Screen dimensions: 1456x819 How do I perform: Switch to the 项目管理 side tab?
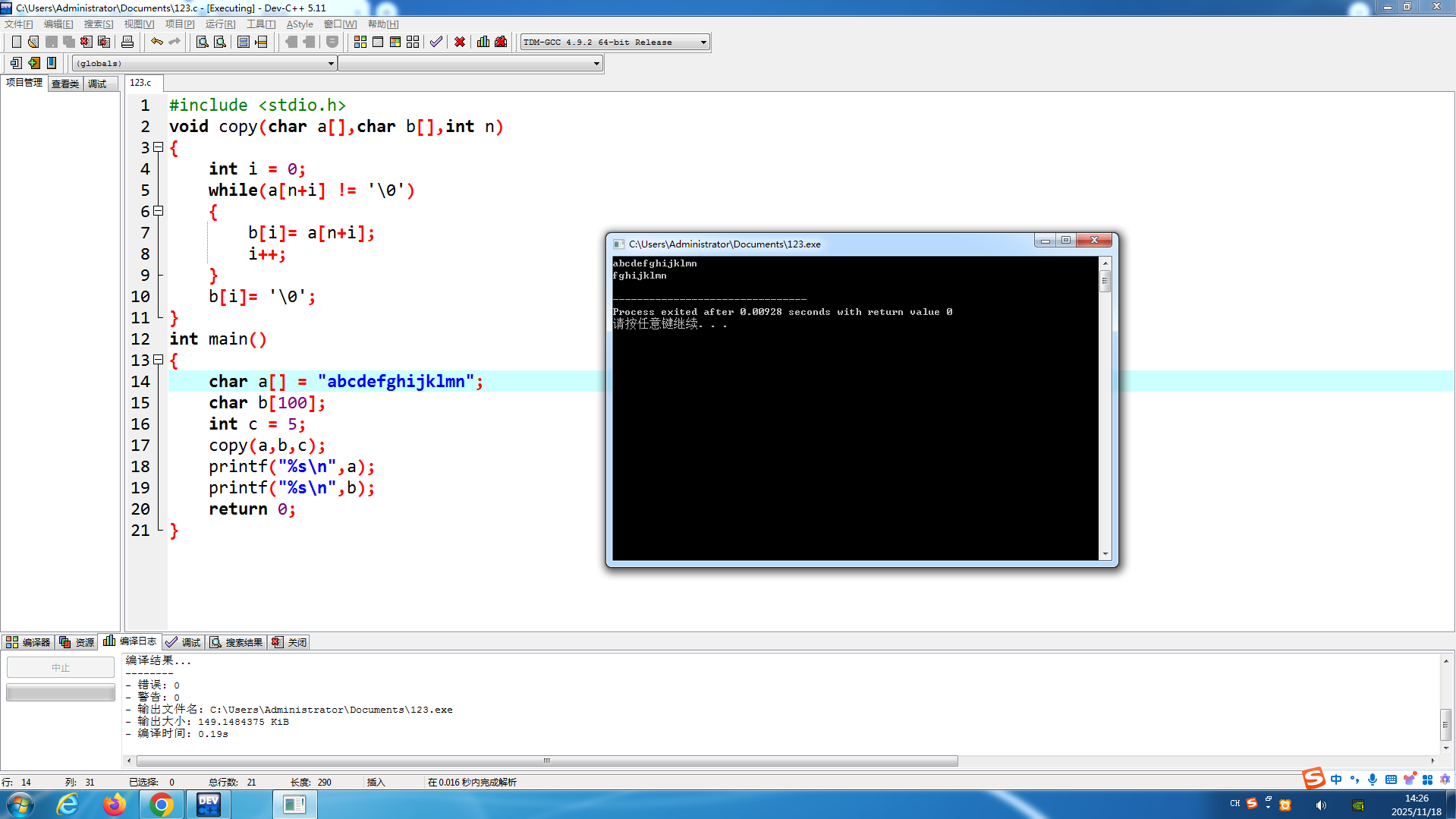(24, 83)
